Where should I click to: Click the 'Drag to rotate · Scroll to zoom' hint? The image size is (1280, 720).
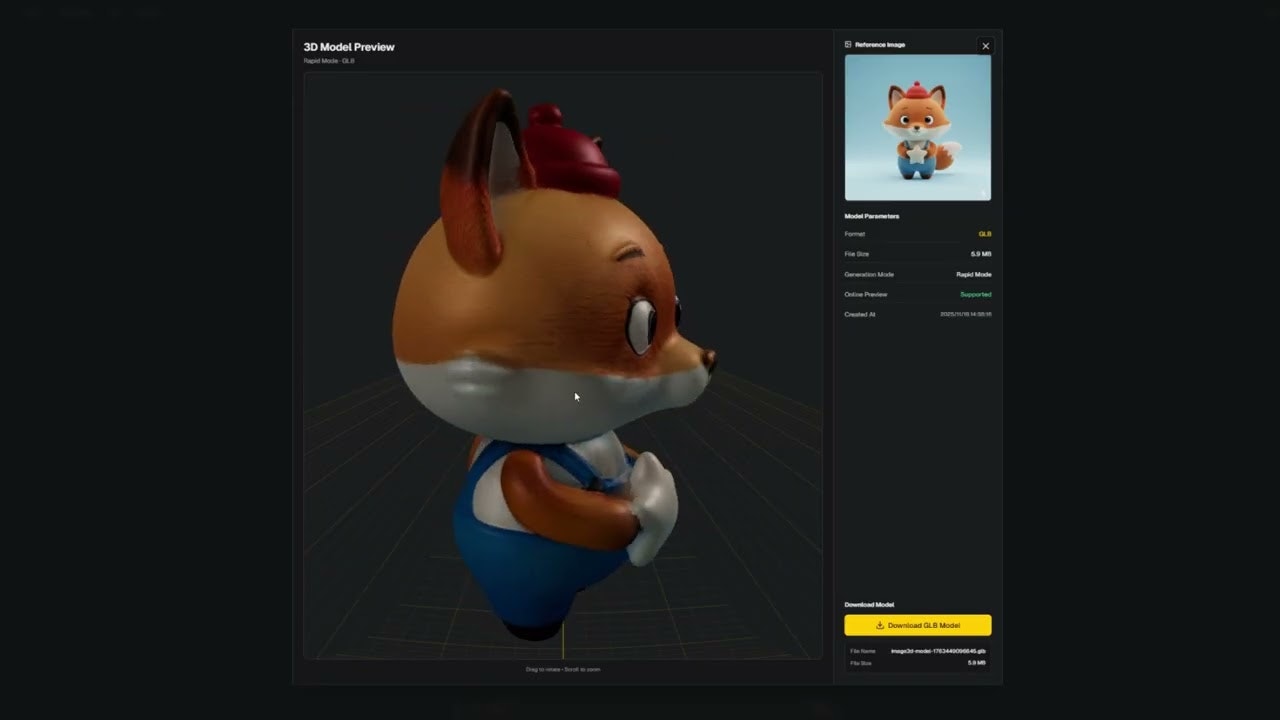(563, 669)
